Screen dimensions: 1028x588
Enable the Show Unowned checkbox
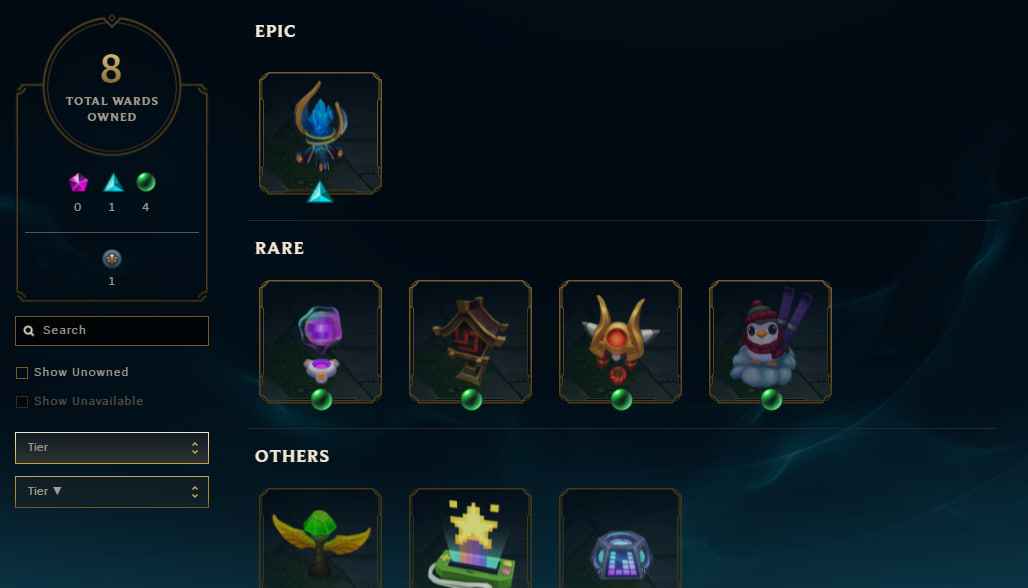[x=22, y=373]
